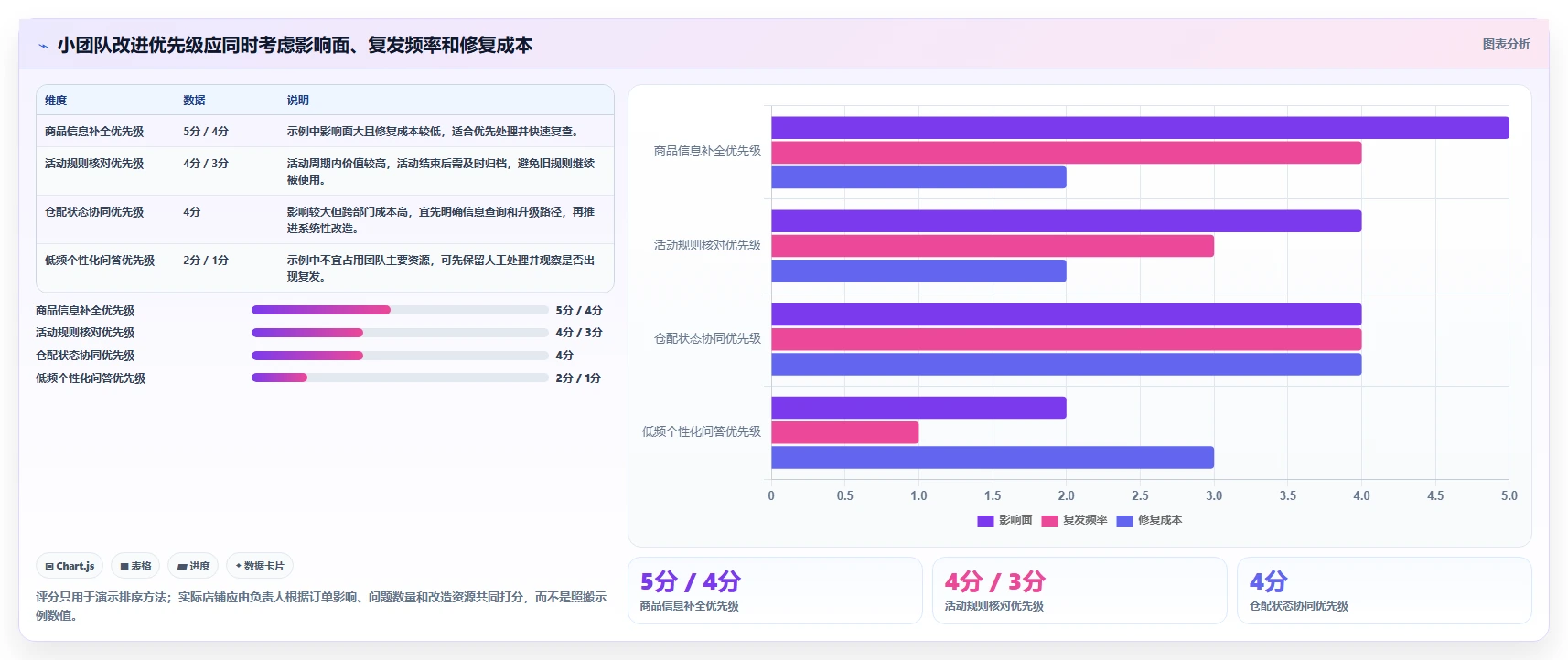Select the 4分 data card for 仓配状态协同优先级
The width and height of the screenshot is (1568, 660).
coord(1384,591)
